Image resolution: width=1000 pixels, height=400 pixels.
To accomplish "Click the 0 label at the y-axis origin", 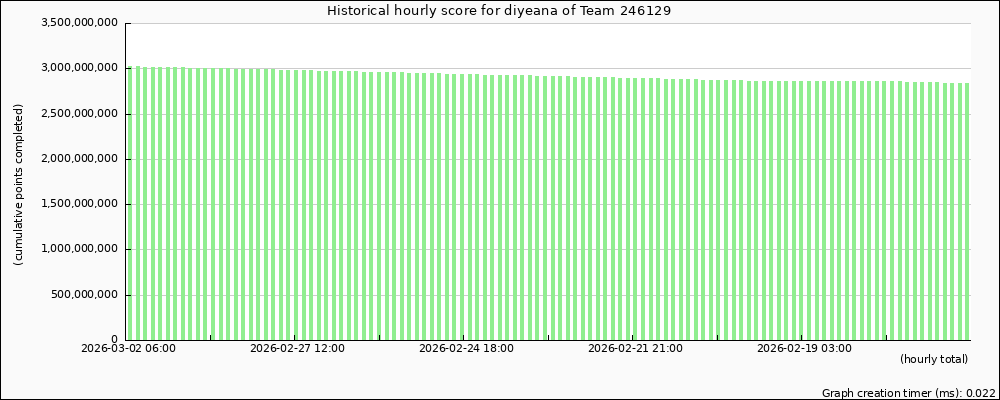I will (x=115, y=340).
